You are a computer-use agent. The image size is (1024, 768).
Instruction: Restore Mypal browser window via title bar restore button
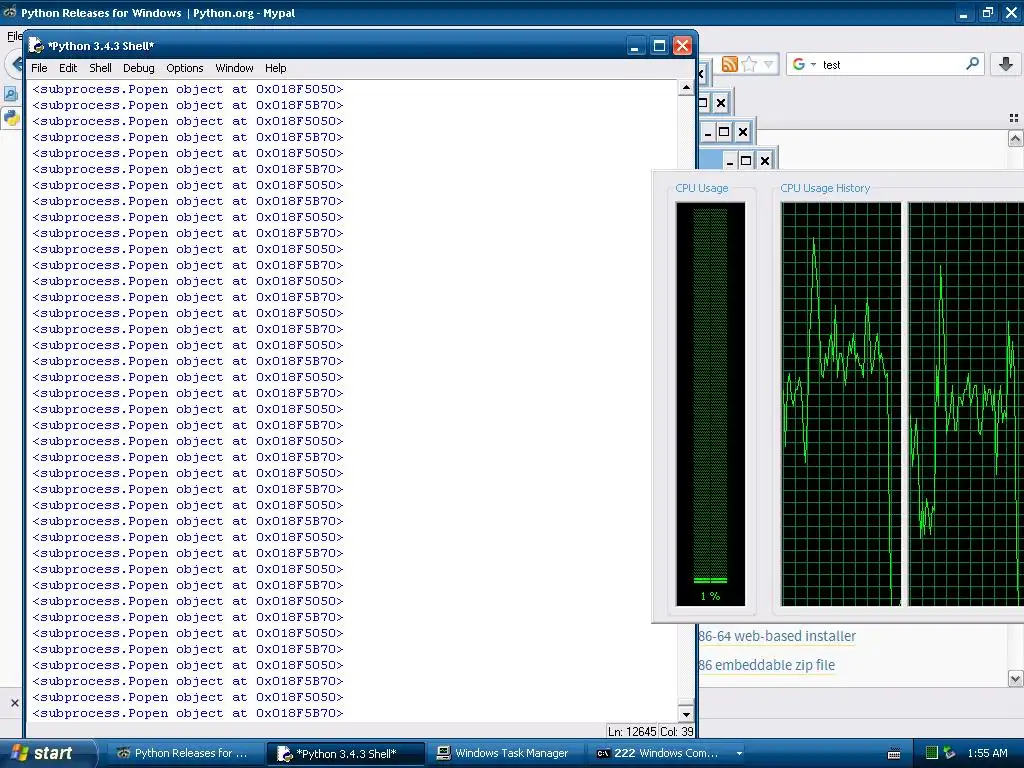(987, 12)
